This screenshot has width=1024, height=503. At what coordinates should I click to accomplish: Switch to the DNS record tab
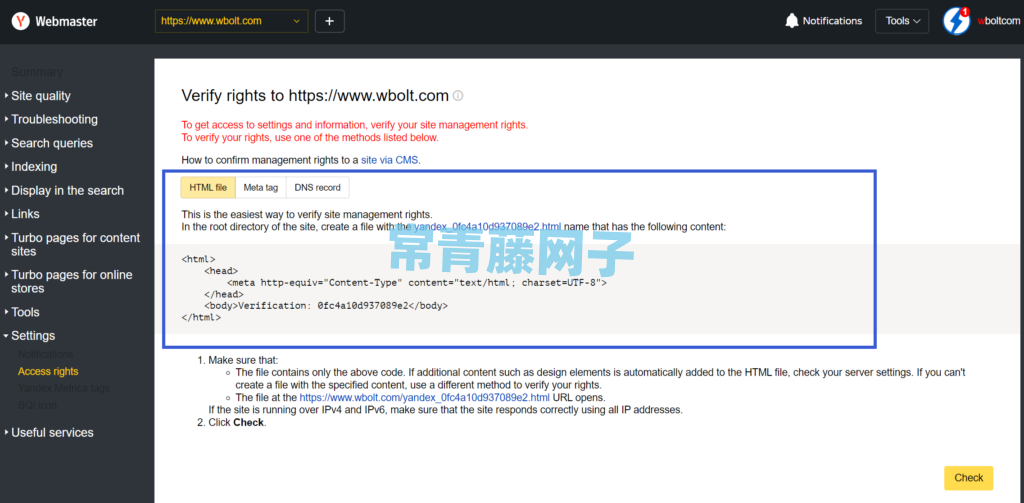click(x=317, y=187)
